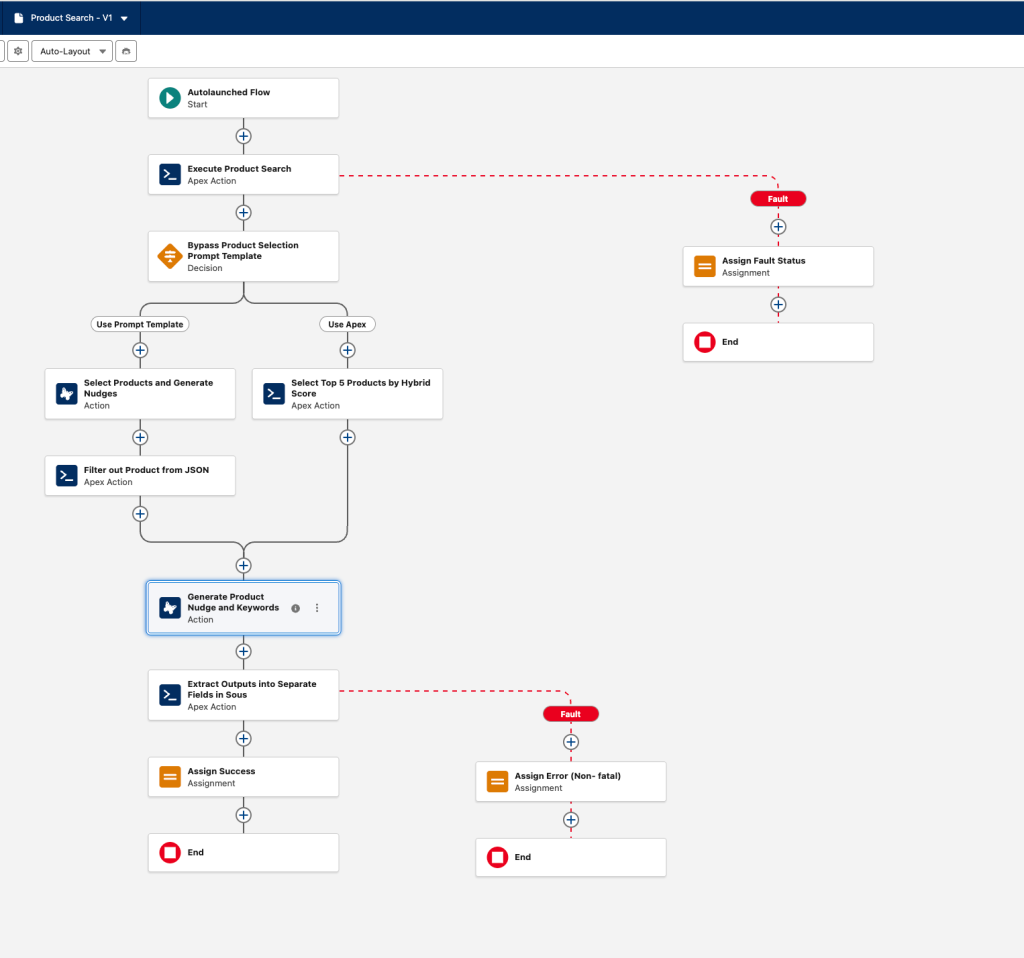Click the settings gear icon in toolbar
Screen dimensions: 1024x958
(18, 51)
